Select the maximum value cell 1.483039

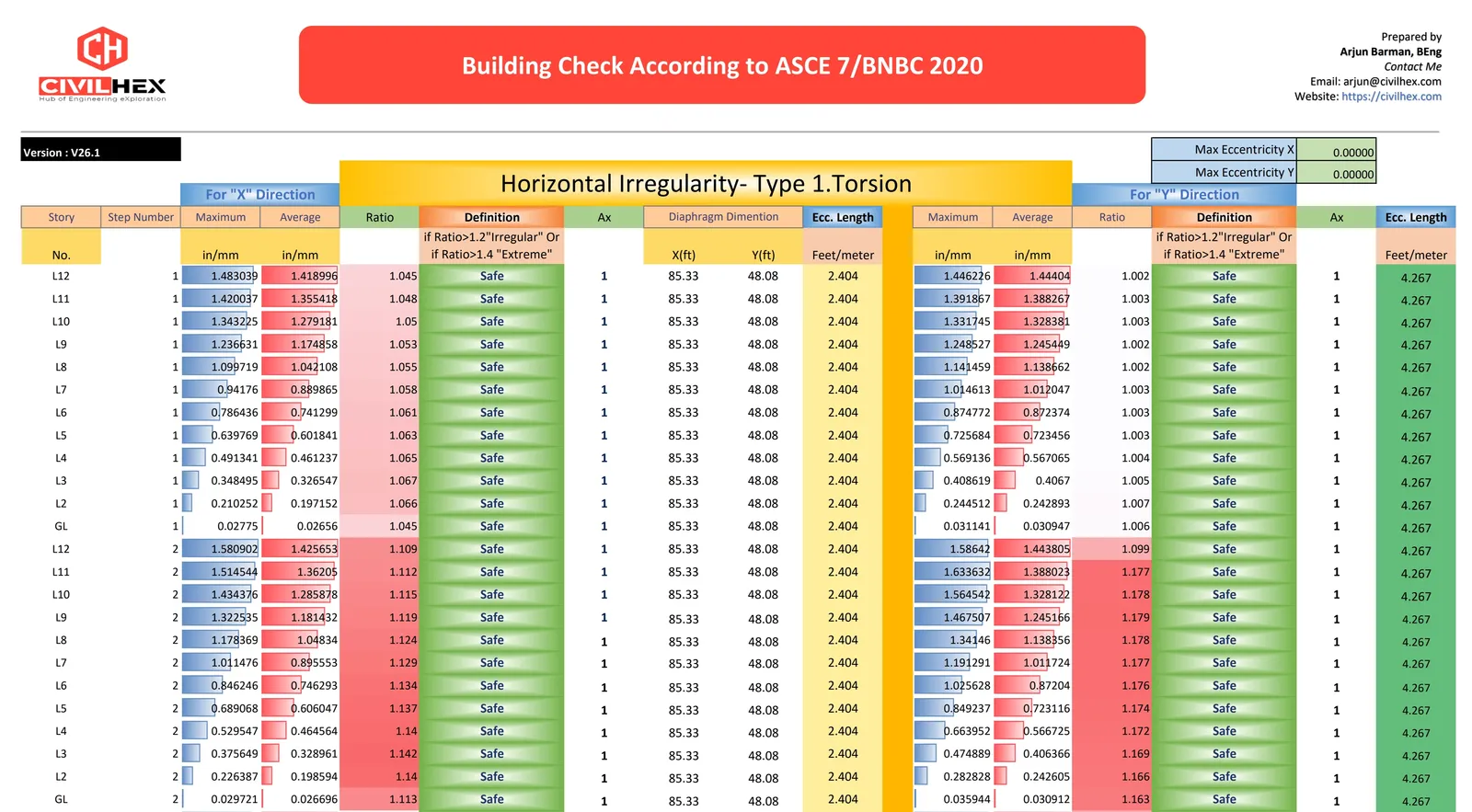pyautogui.click(x=221, y=276)
